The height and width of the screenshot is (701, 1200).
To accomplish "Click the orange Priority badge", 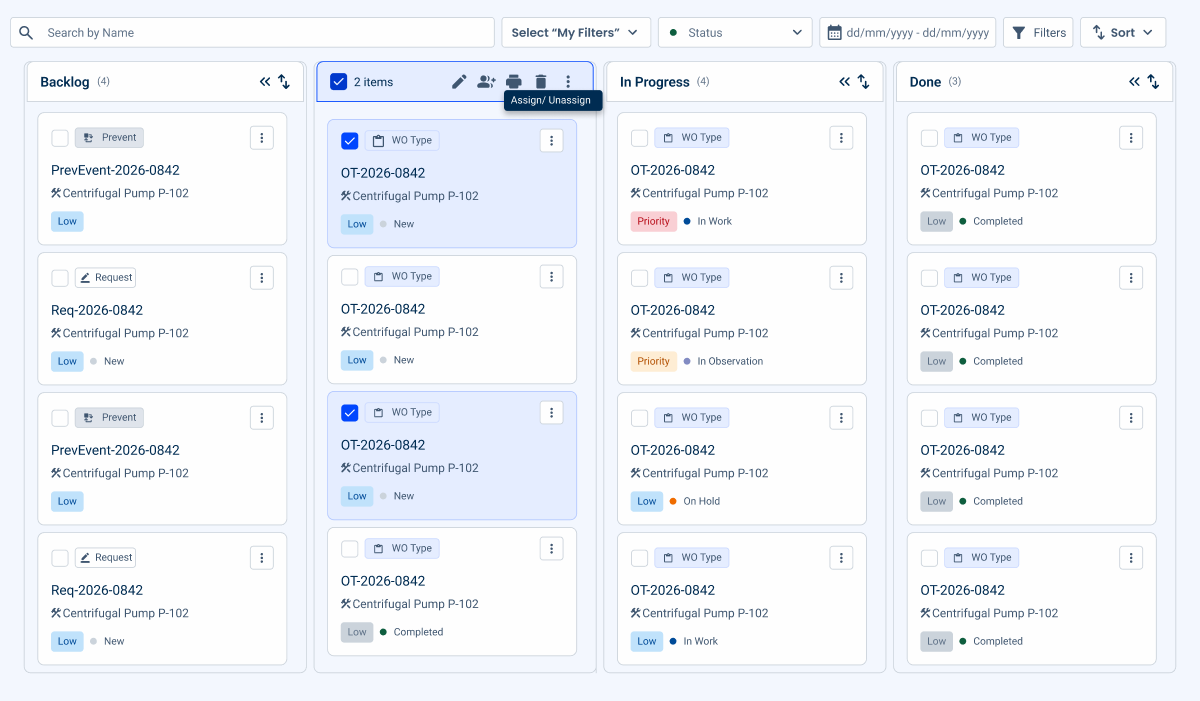I will [654, 361].
